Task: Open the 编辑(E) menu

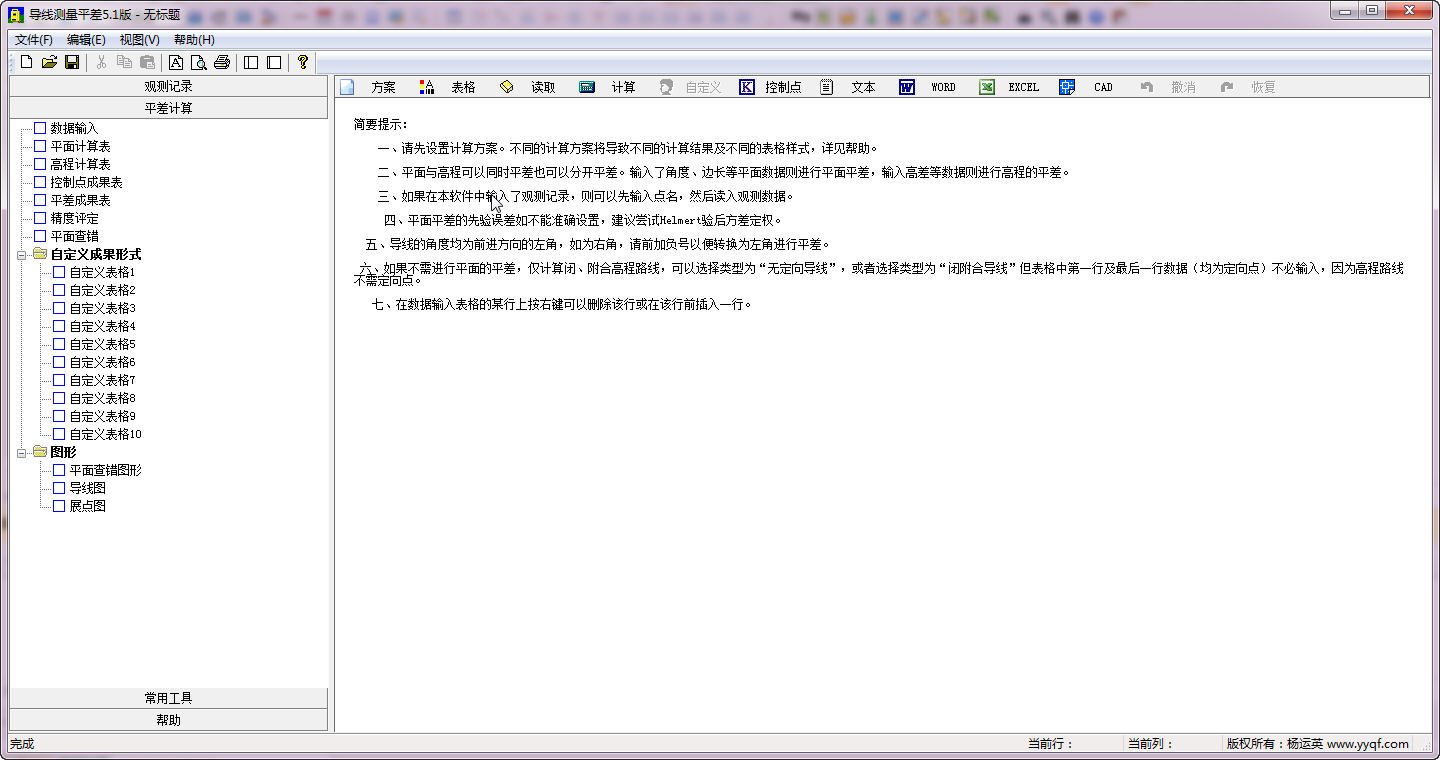Action: 87,40
